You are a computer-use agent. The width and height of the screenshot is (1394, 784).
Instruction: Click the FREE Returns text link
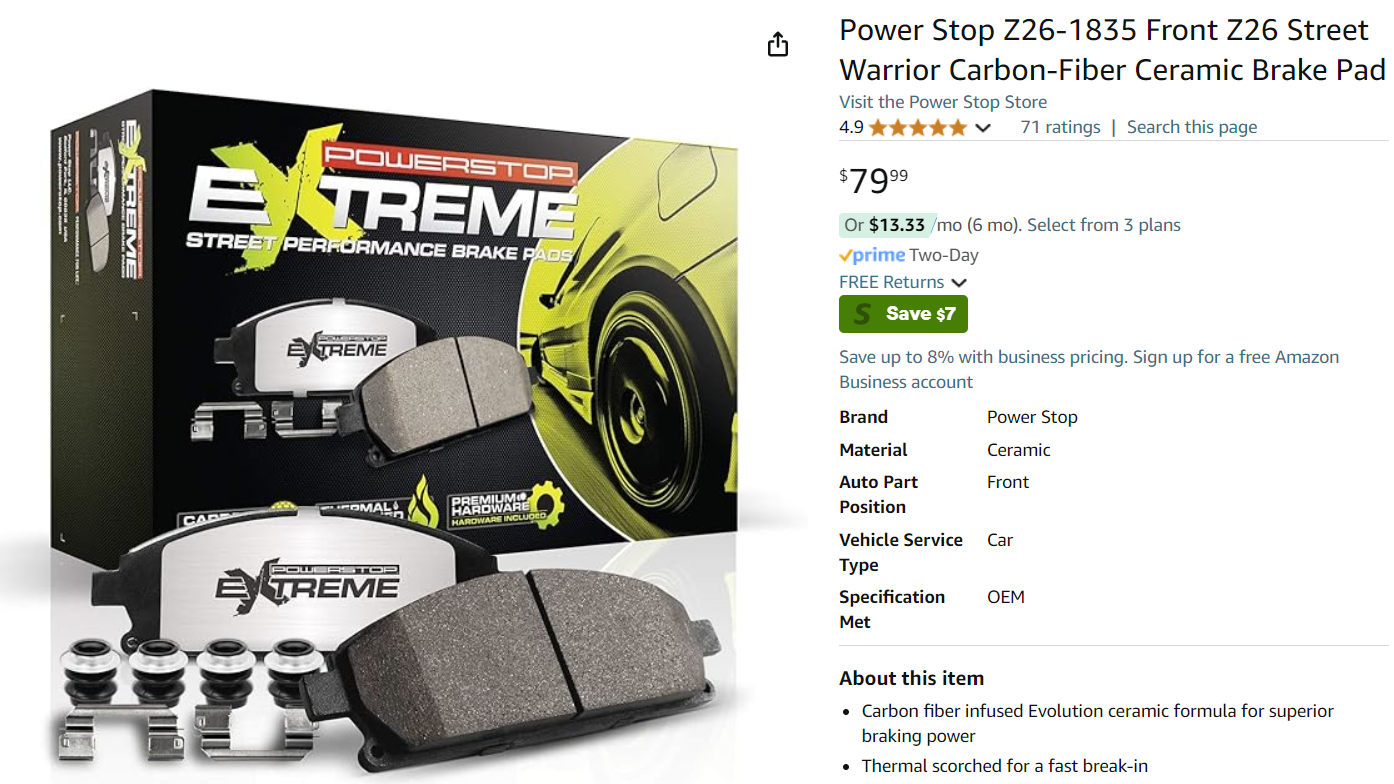[891, 282]
